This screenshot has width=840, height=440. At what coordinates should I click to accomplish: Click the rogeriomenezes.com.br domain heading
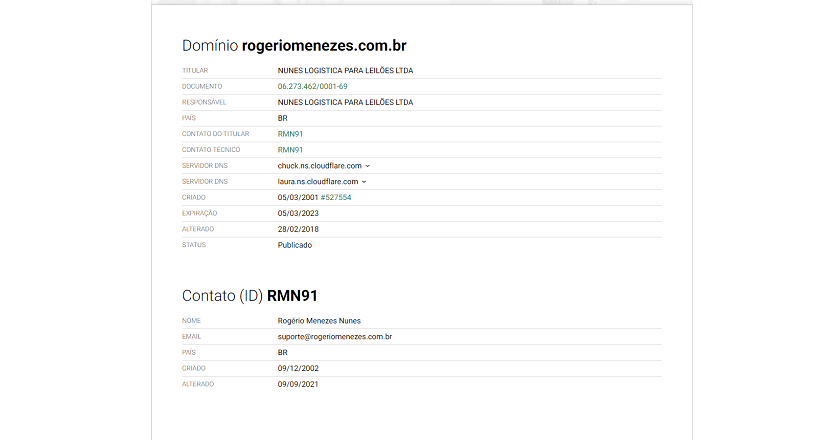(x=324, y=46)
